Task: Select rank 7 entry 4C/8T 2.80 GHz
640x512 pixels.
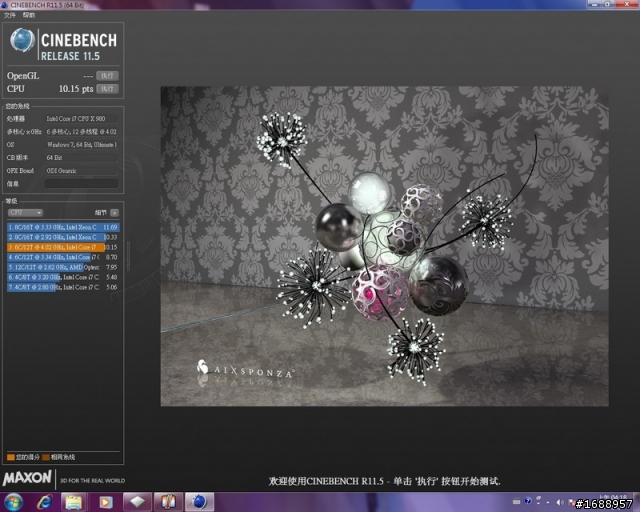Action: click(x=63, y=287)
